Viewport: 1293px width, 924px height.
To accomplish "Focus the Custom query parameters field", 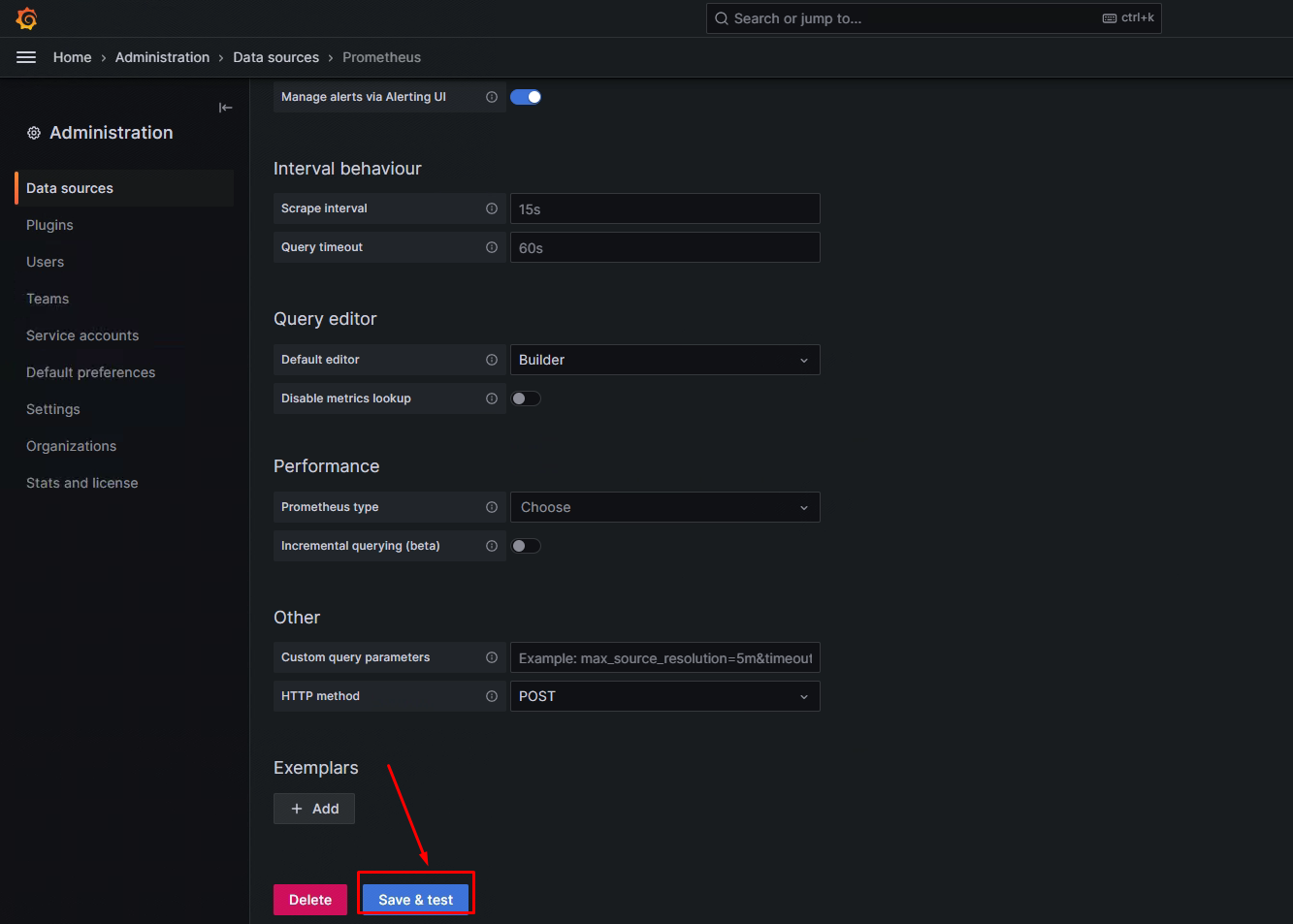I will pyautogui.click(x=665, y=657).
